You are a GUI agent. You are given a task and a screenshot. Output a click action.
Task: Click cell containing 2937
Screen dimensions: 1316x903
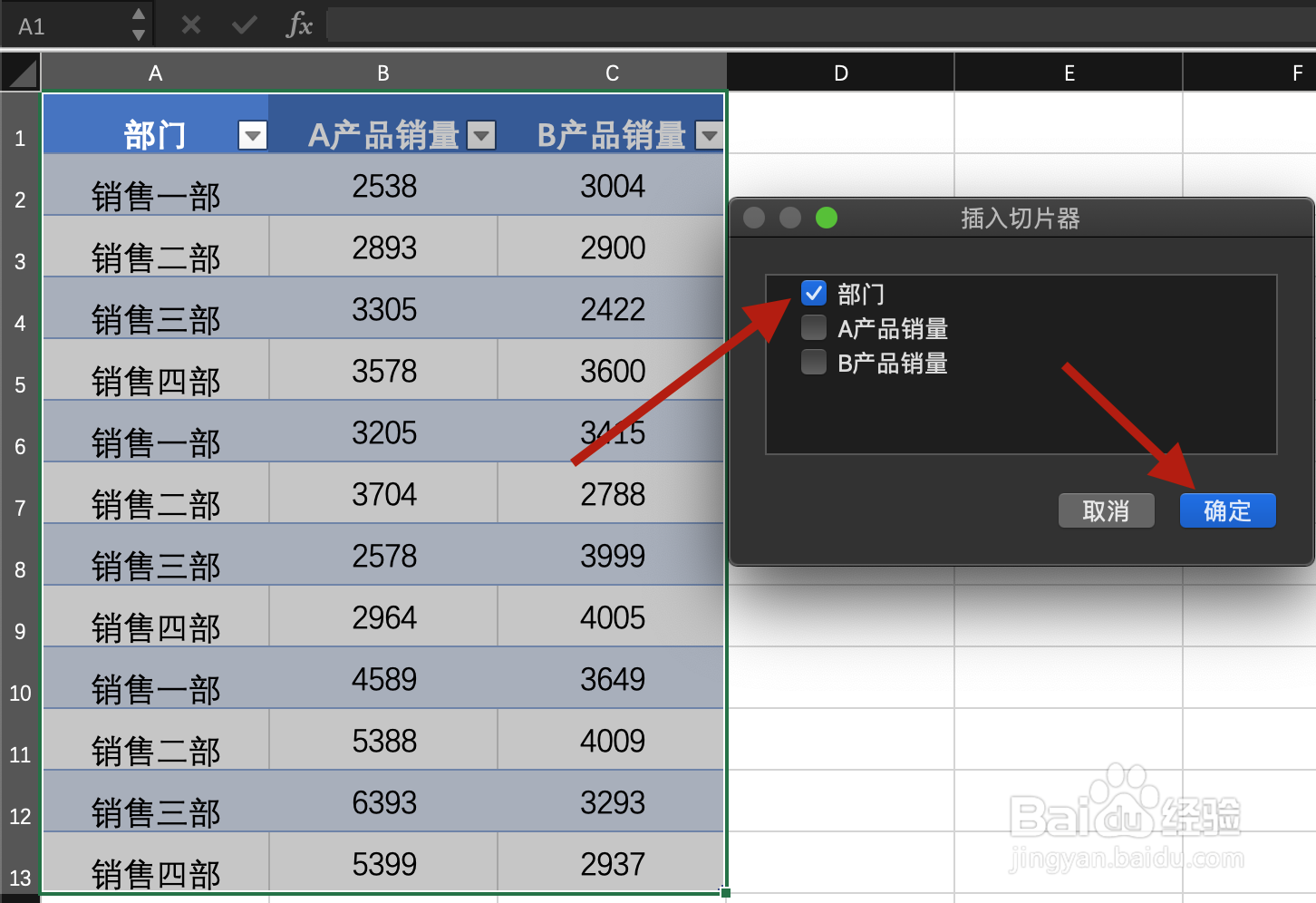tap(613, 863)
